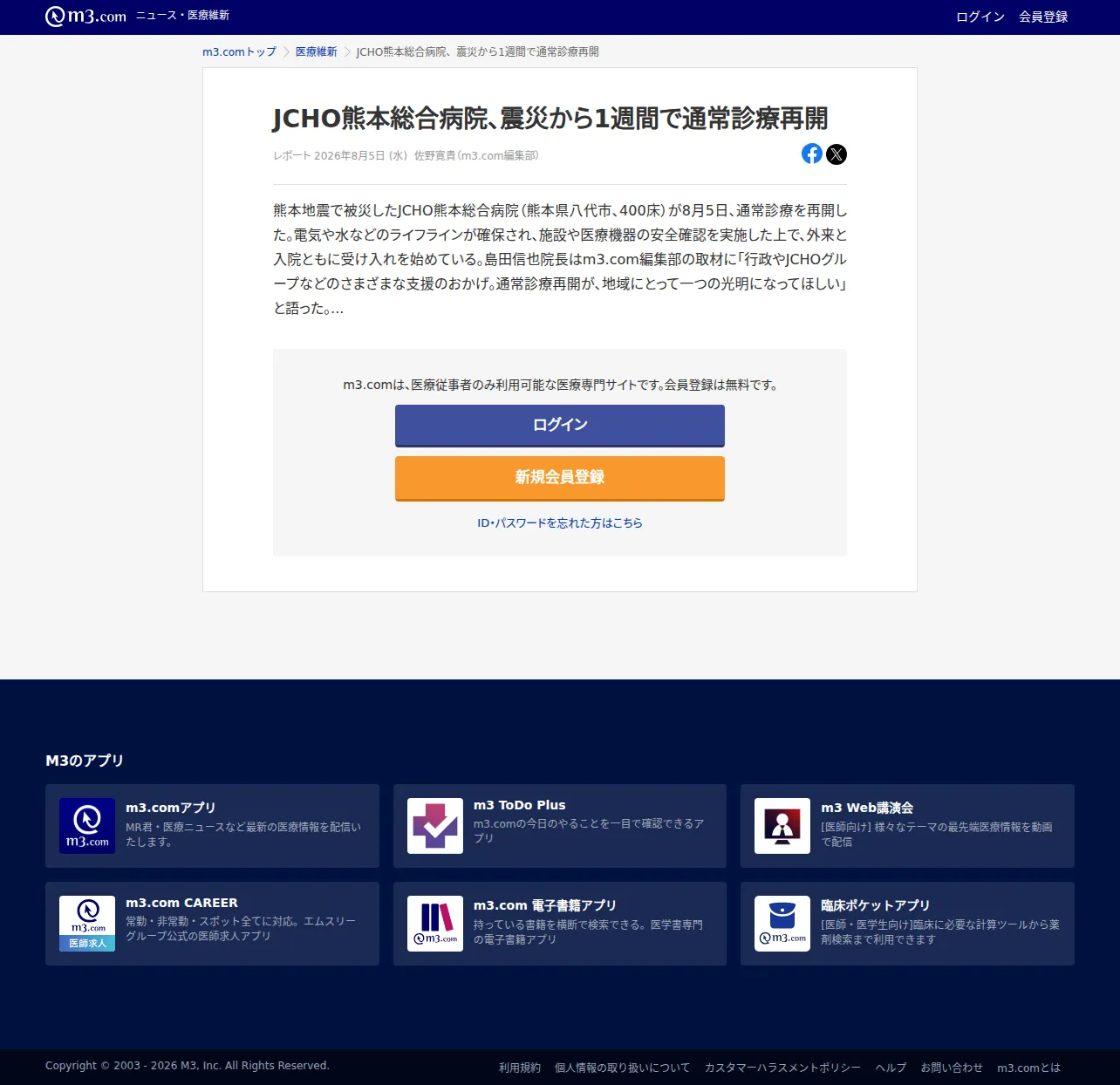Viewport: 1120px width, 1085px height.
Task: Open the m3 Web講演会 app icon
Action: (782, 826)
